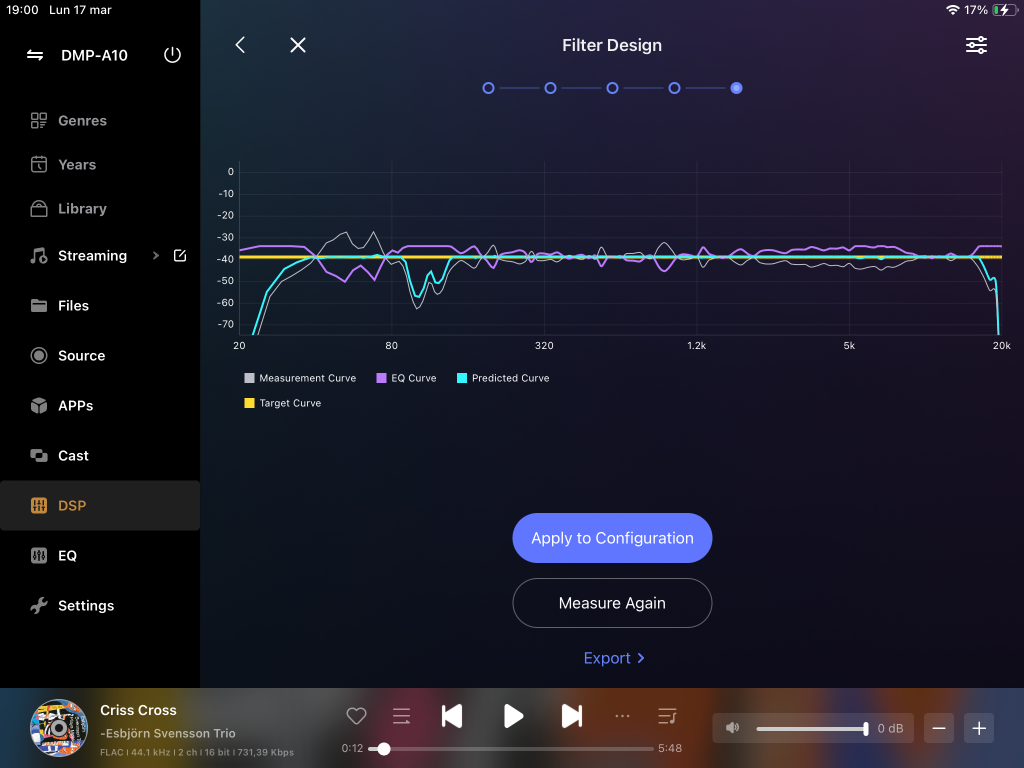Image resolution: width=1024 pixels, height=768 pixels.
Task: Open Library in the sidebar
Action: coord(100,209)
